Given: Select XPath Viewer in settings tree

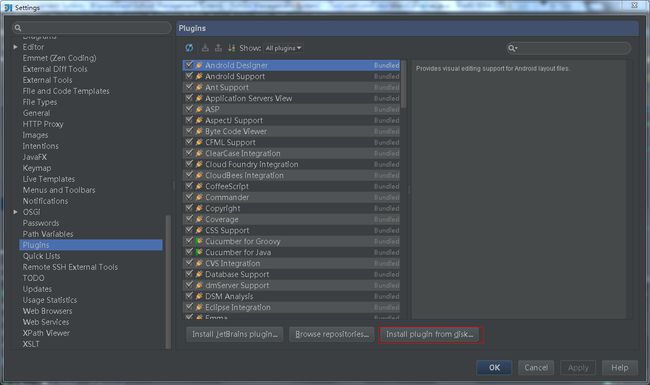Looking at the screenshot, I should (46, 333).
